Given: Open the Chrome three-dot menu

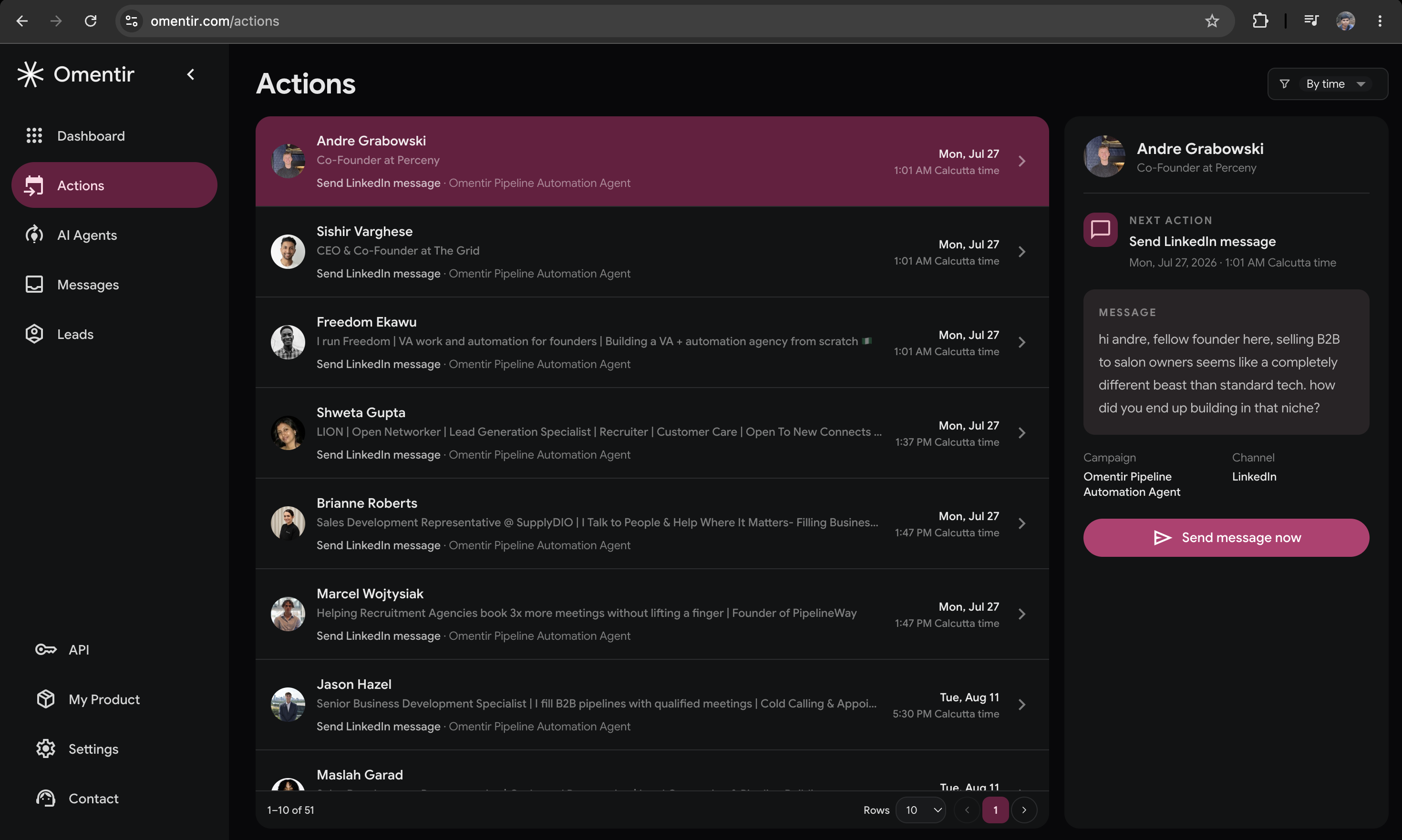Looking at the screenshot, I should click(1380, 21).
